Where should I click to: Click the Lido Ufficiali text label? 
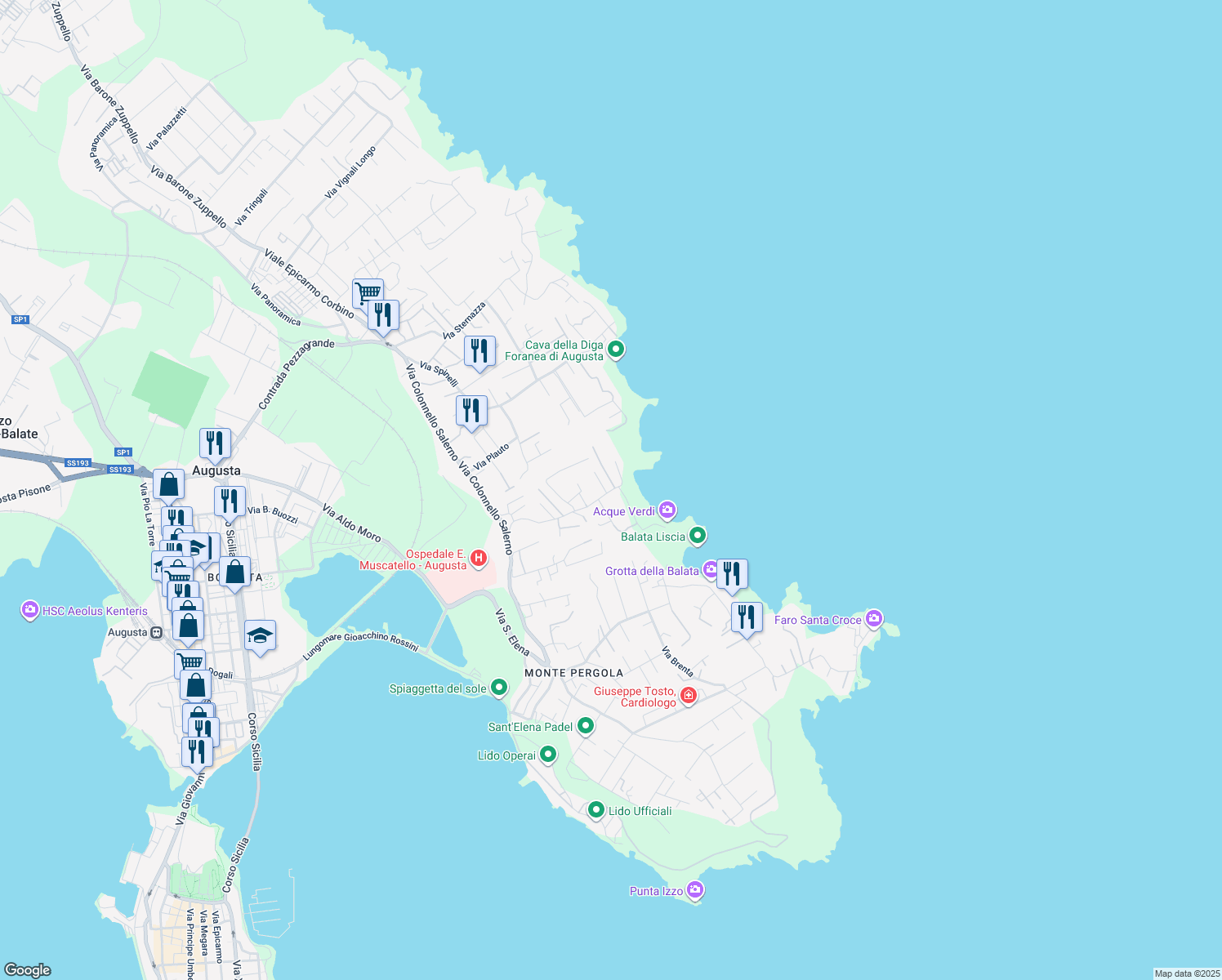640,811
